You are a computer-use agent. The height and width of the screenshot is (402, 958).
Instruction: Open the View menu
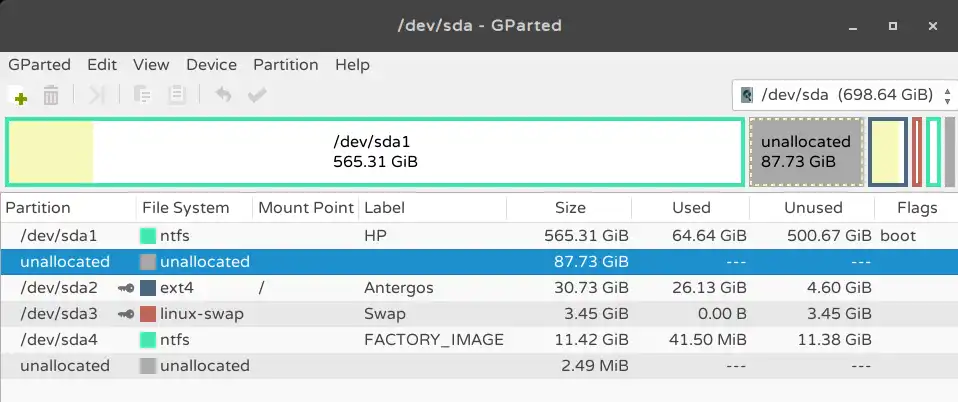(151, 65)
